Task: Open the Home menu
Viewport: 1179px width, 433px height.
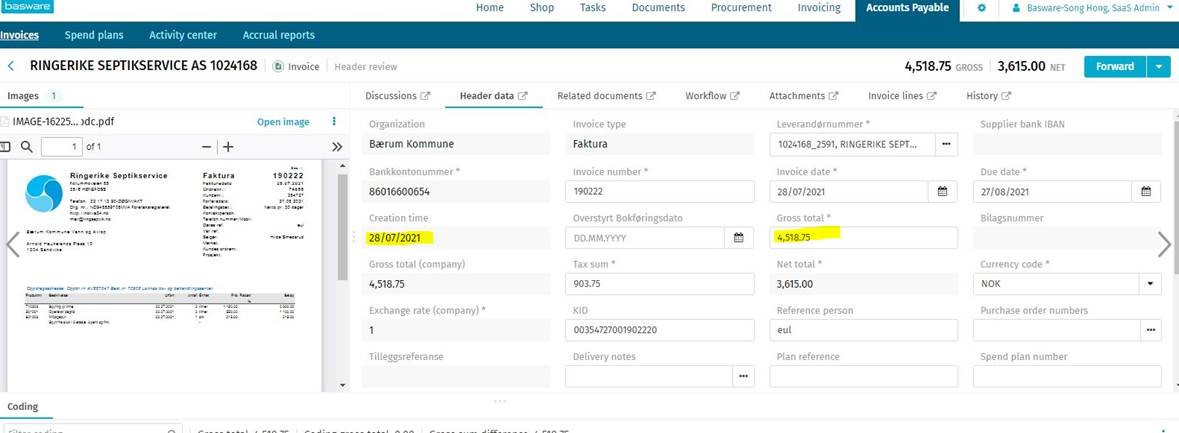Action: point(490,8)
